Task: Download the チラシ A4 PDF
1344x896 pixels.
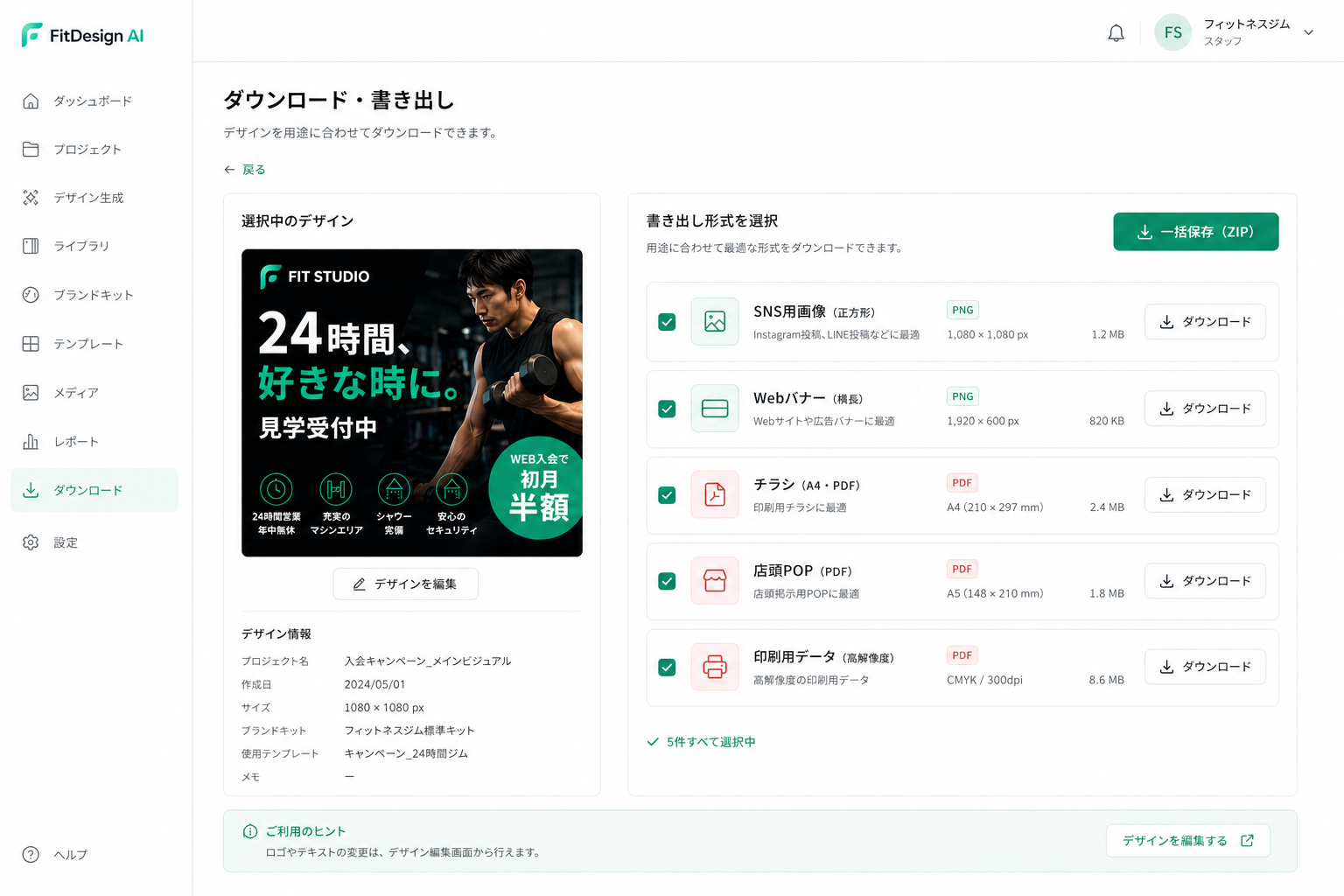Action: click(x=1205, y=494)
